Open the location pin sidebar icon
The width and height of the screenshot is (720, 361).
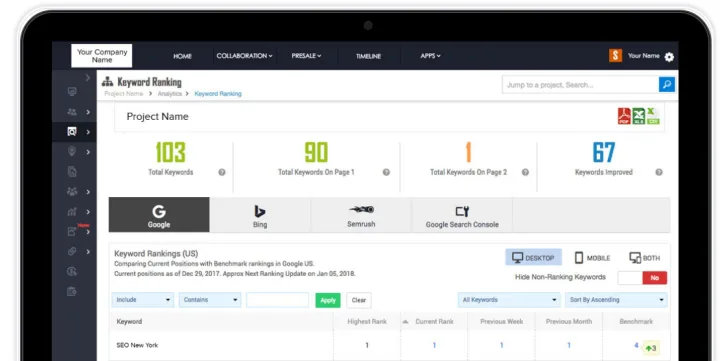click(x=72, y=152)
